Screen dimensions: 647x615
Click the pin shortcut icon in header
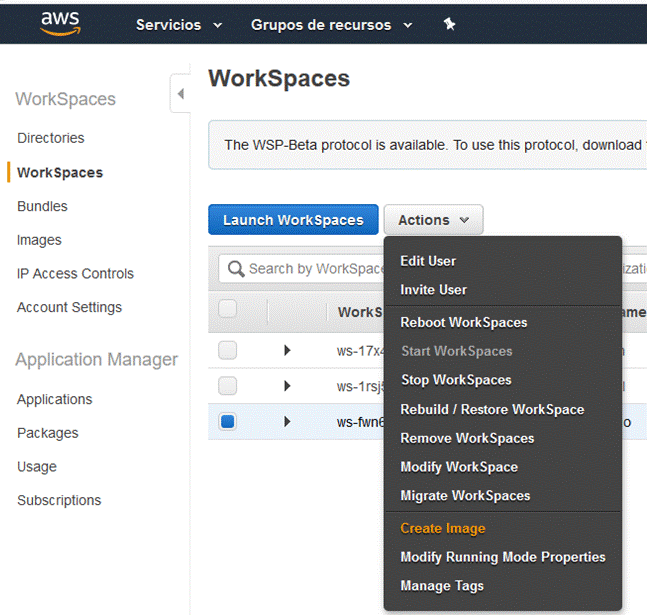(449, 24)
